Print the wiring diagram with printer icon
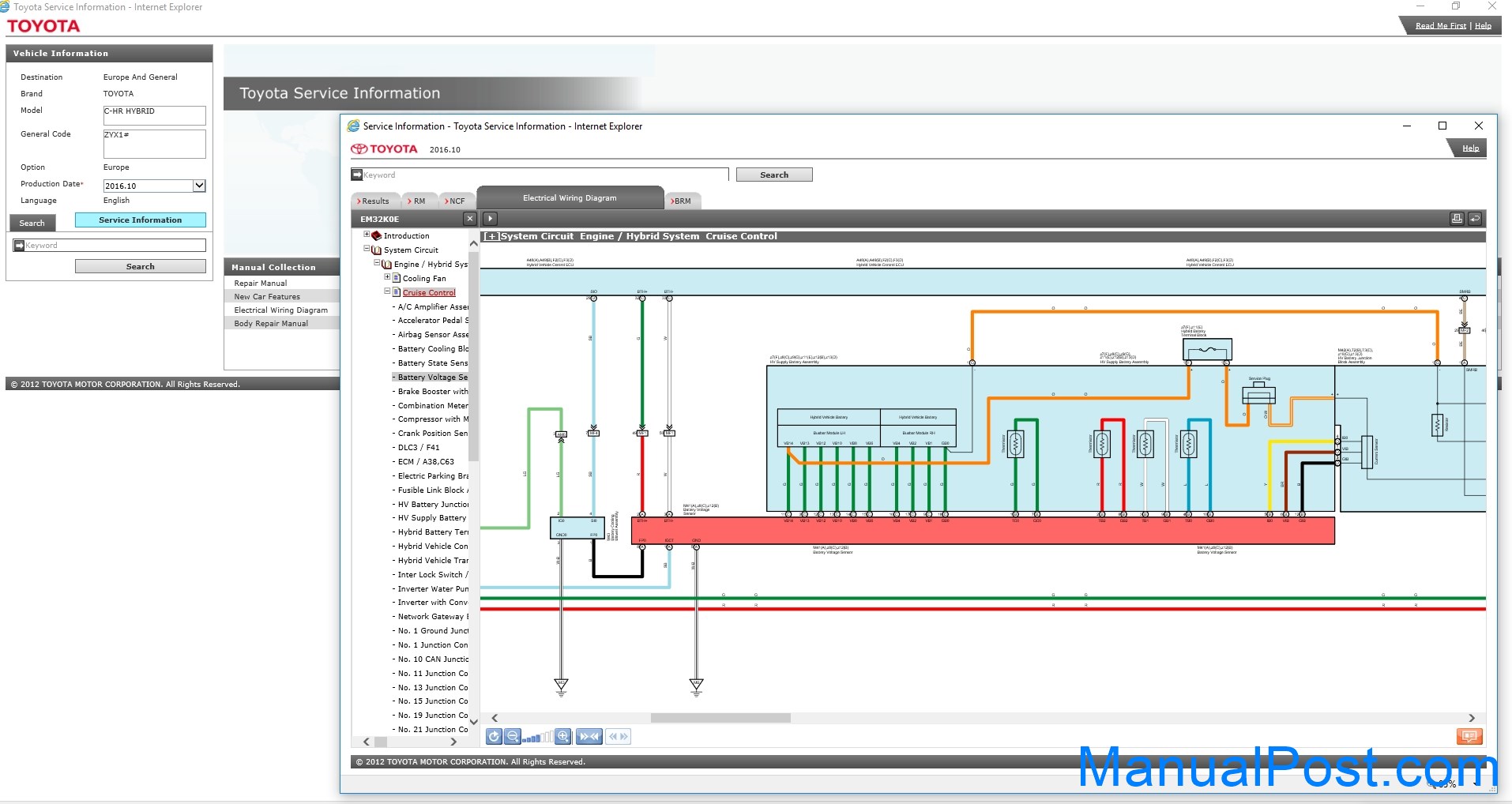 [x=1457, y=219]
